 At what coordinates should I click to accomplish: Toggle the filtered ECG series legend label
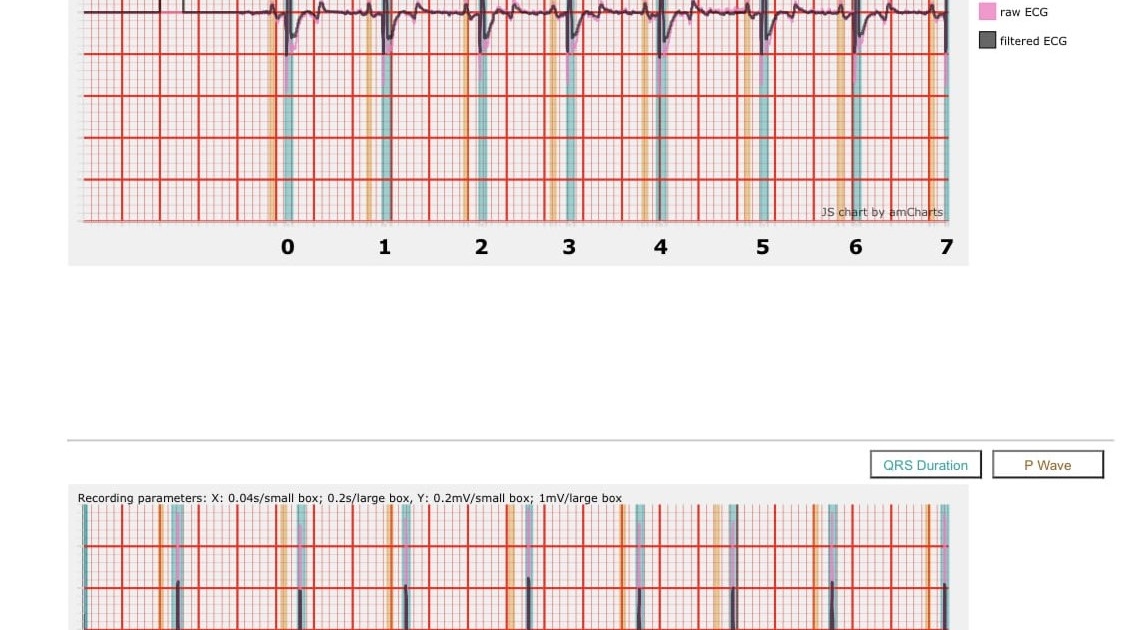(1033, 41)
